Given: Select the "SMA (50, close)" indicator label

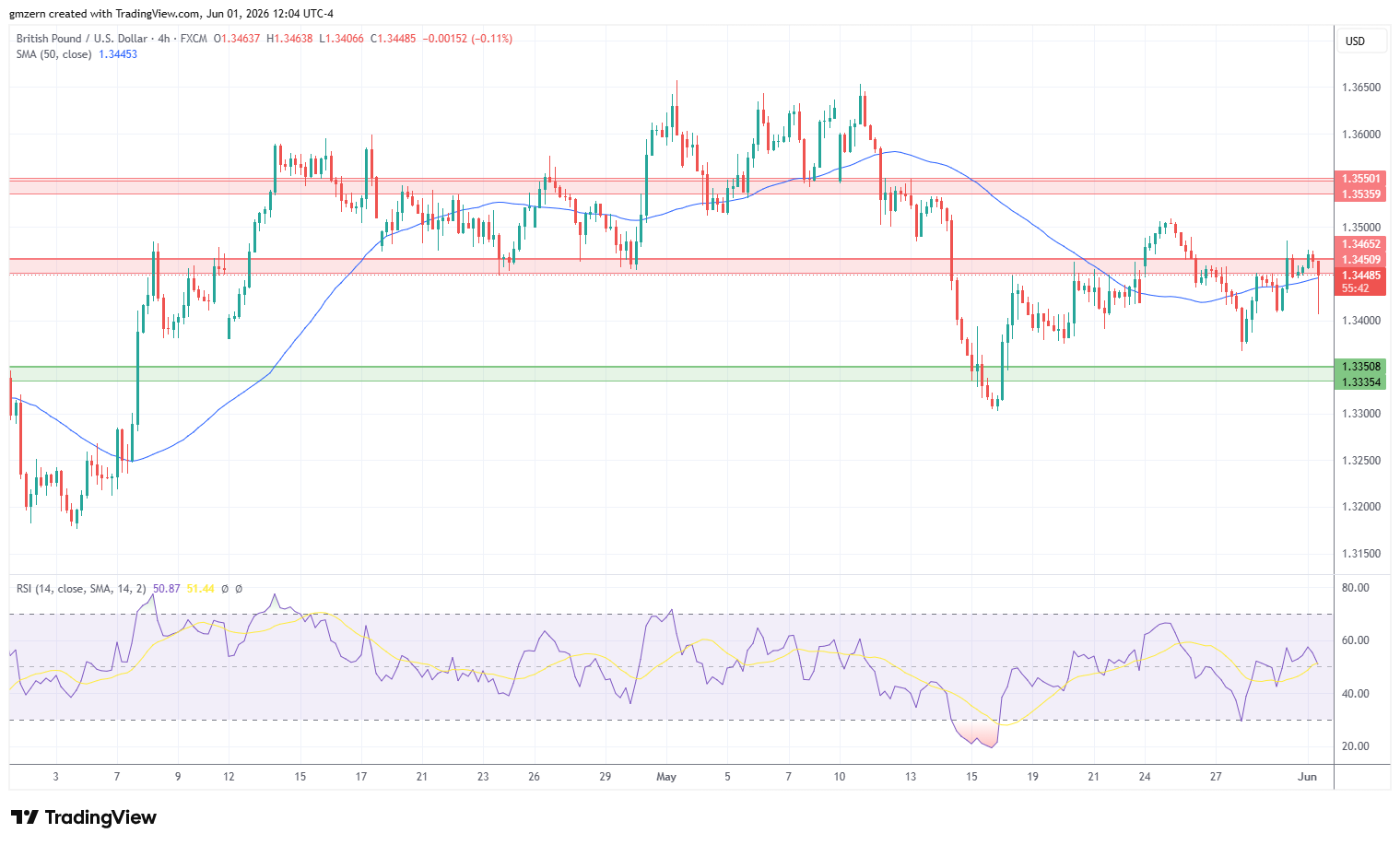Looking at the screenshot, I should point(54,54).
